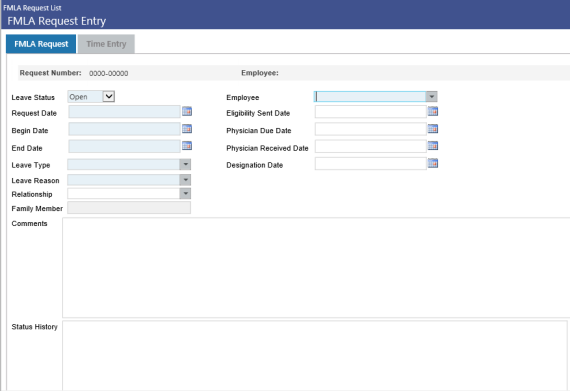570x391 pixels.
Task: Click inside the Status History box
Action: tap(315, 355)
